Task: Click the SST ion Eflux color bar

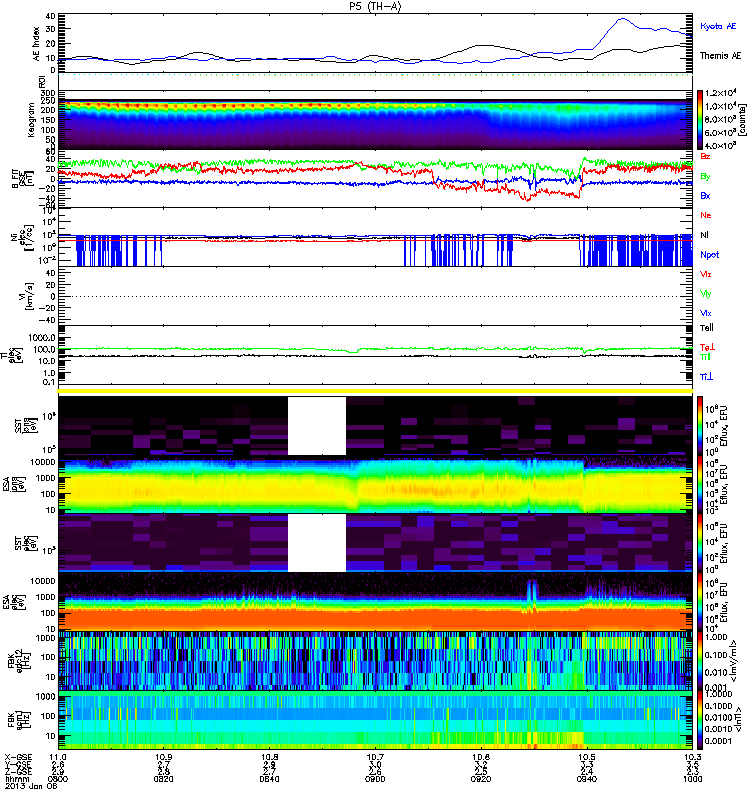Action: [700, 425]
